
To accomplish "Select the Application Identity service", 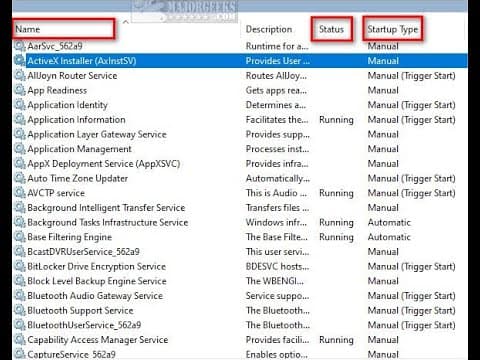I will [x=68, y=105].
